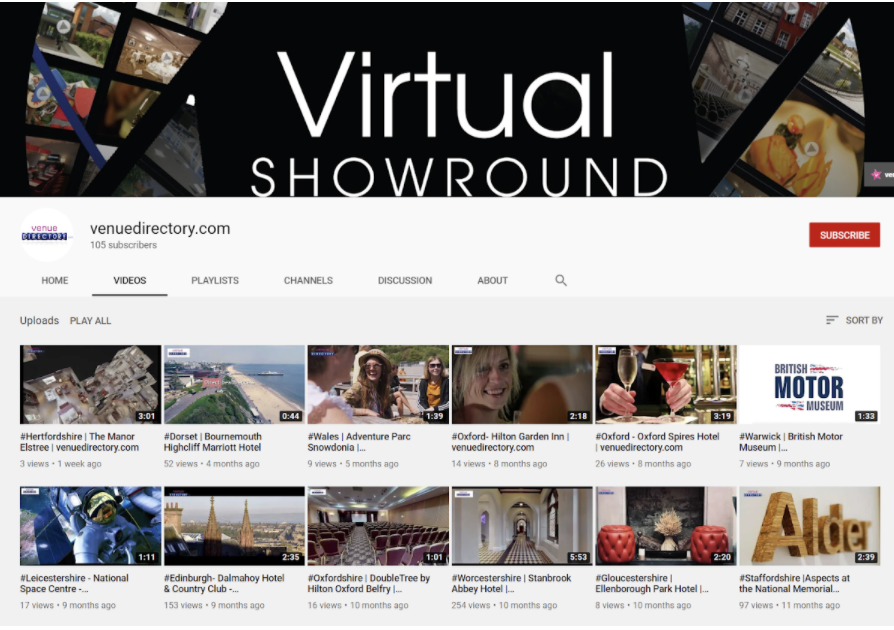Open the Stanbrook Abbey Hotel corridor thumbnail
894x630 pixels.
tap(522, 526)
